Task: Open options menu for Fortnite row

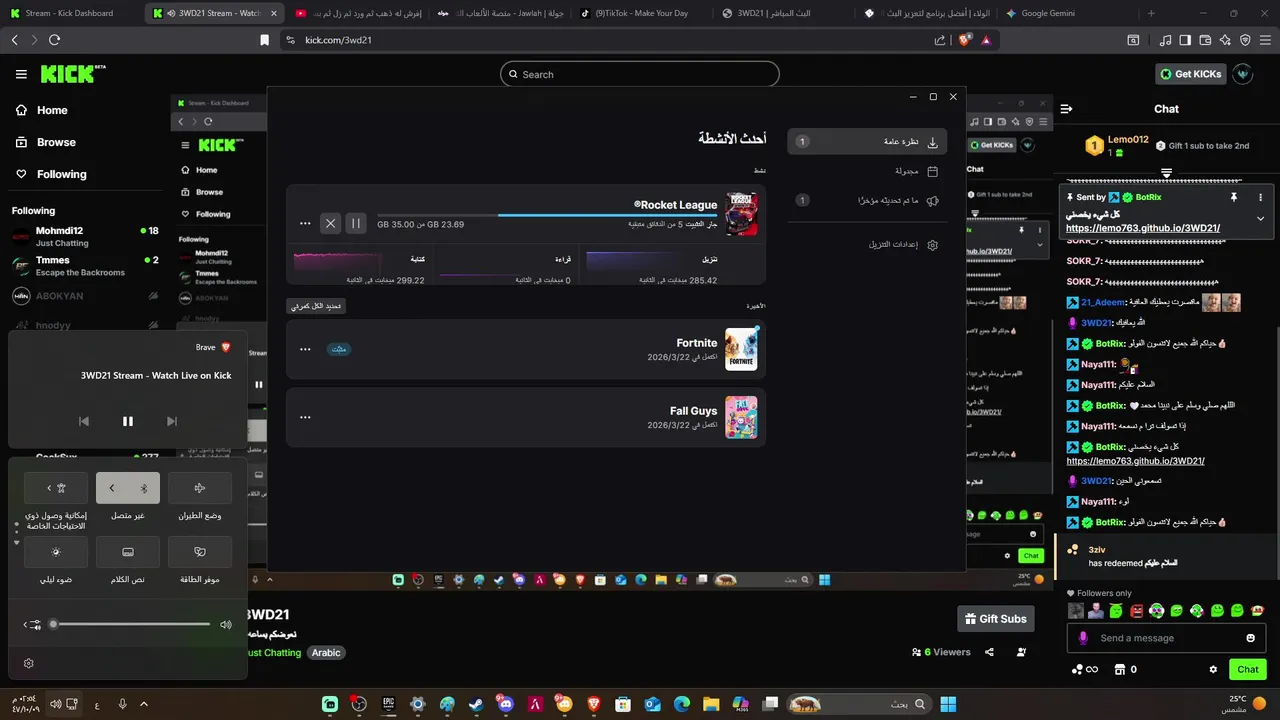Action: click(305, 349)
